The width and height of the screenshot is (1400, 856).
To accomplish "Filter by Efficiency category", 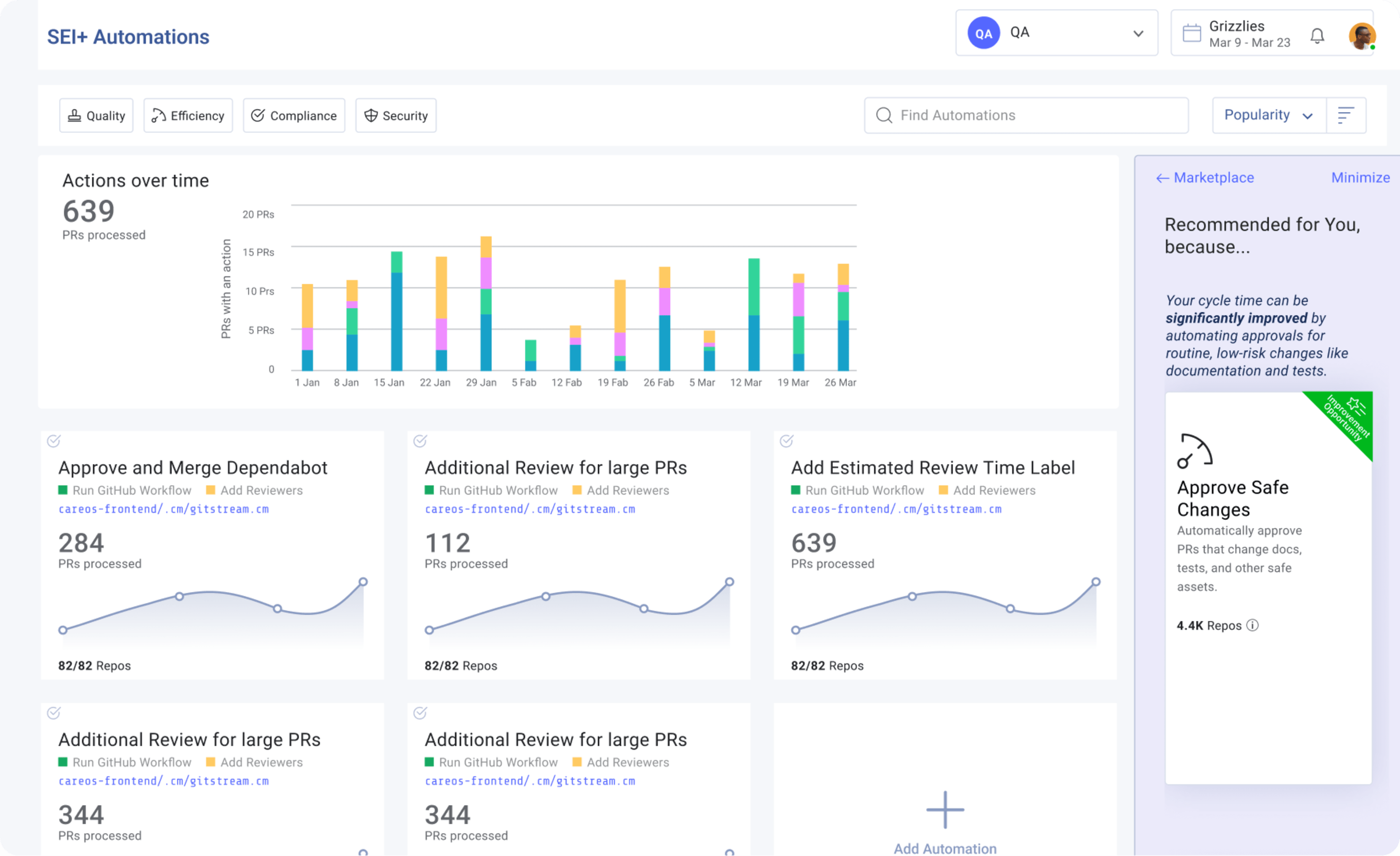I will 188,115.
